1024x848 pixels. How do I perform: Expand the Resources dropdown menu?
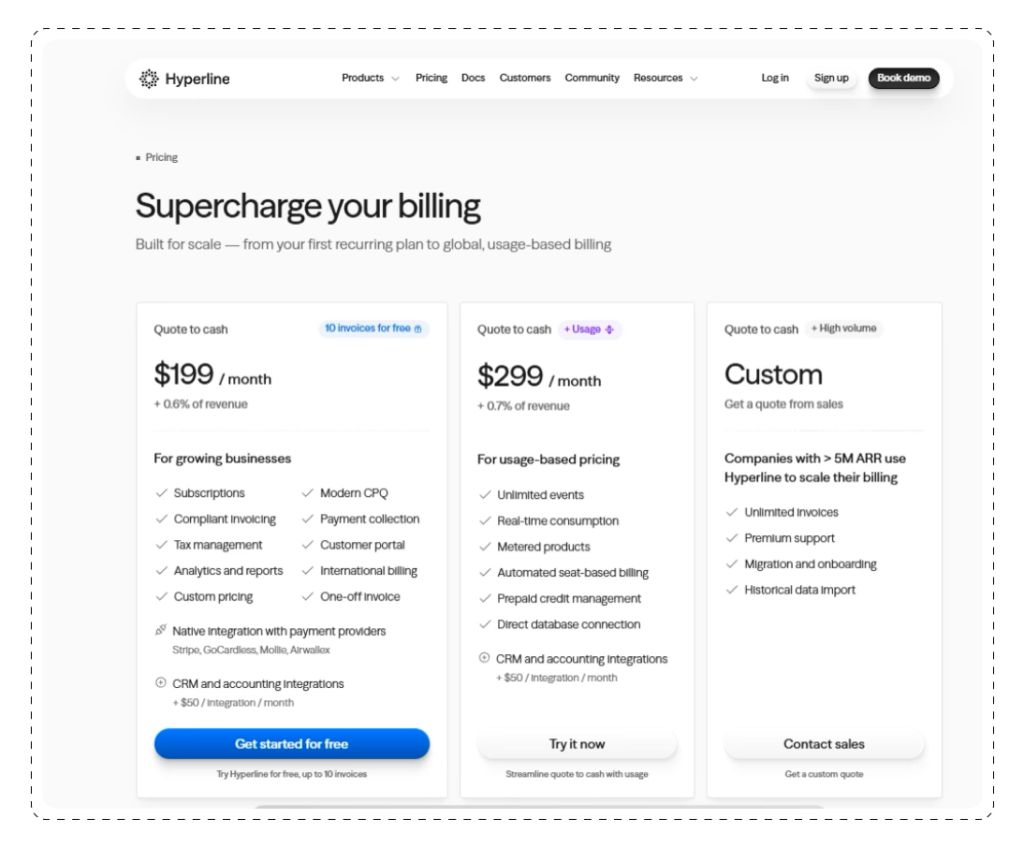(665, 77)
